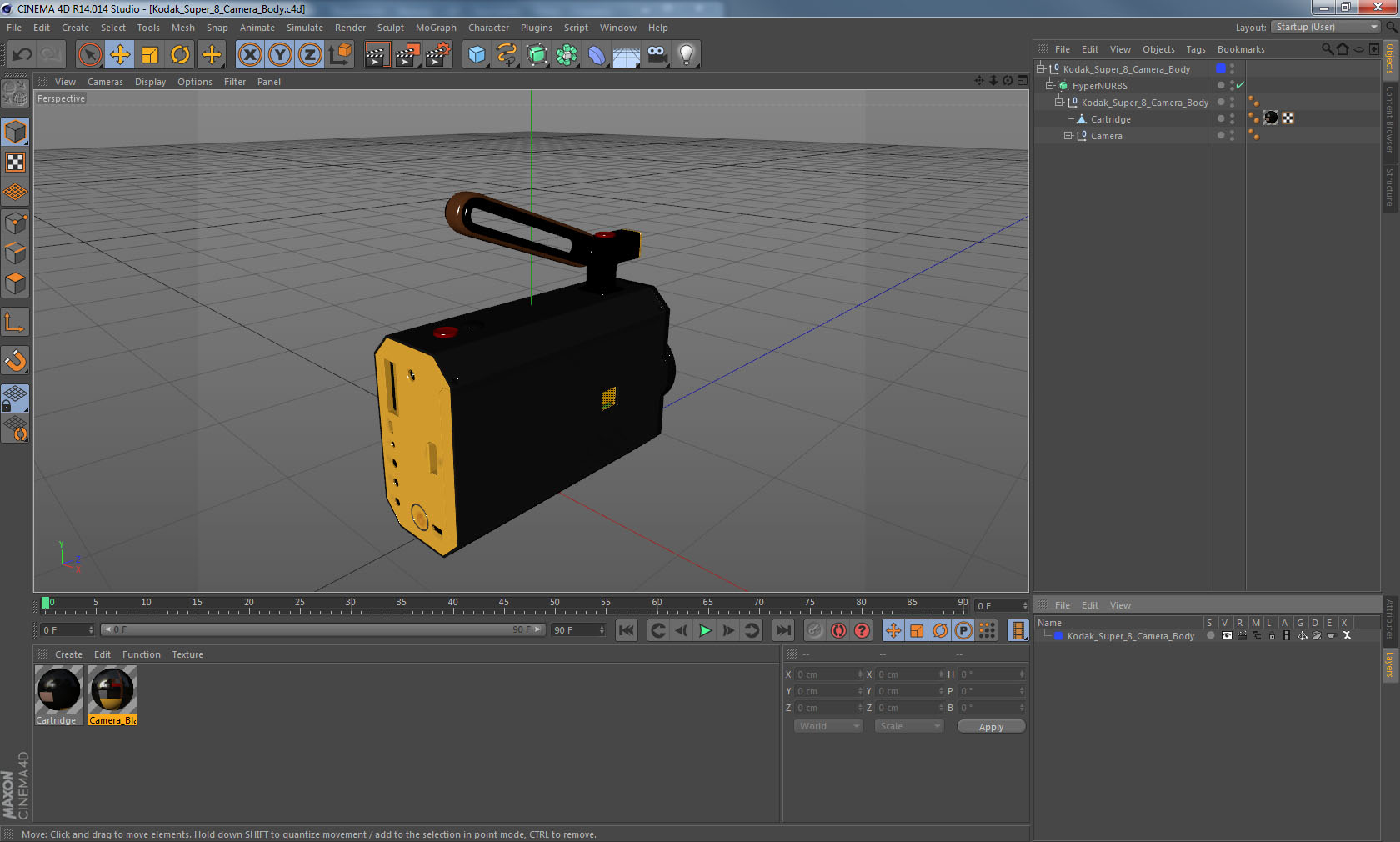This screenshot has height=842, width=1400.
Task: Open Object Manager Tags menu
Action: coord(1196,49)
